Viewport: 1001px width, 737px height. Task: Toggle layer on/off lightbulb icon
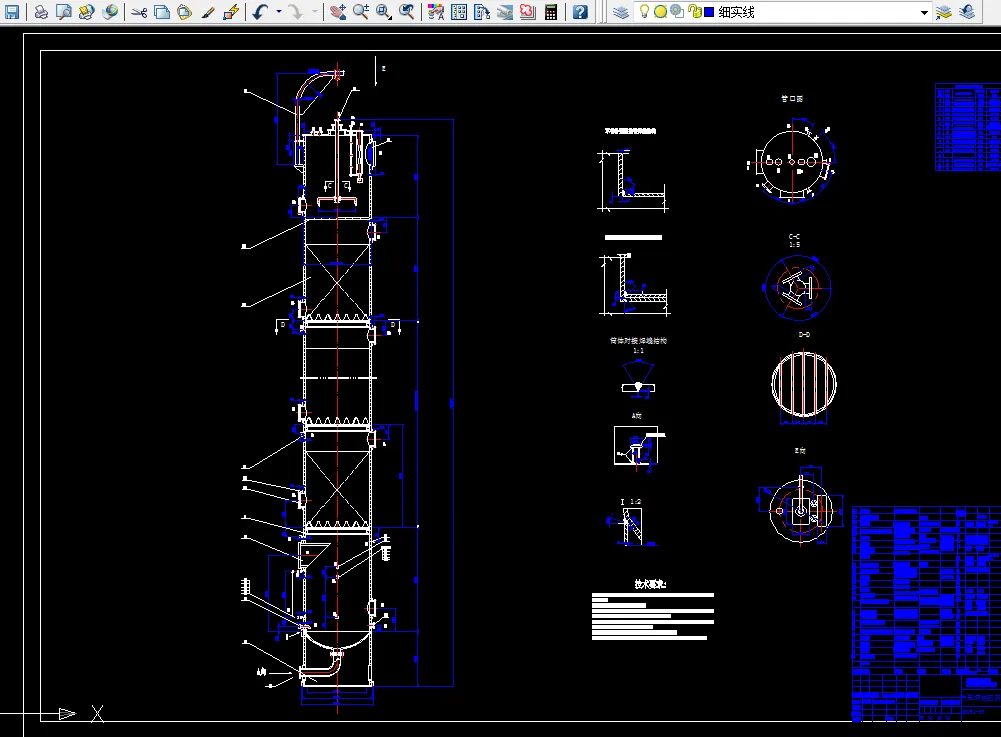click(644, 11)
